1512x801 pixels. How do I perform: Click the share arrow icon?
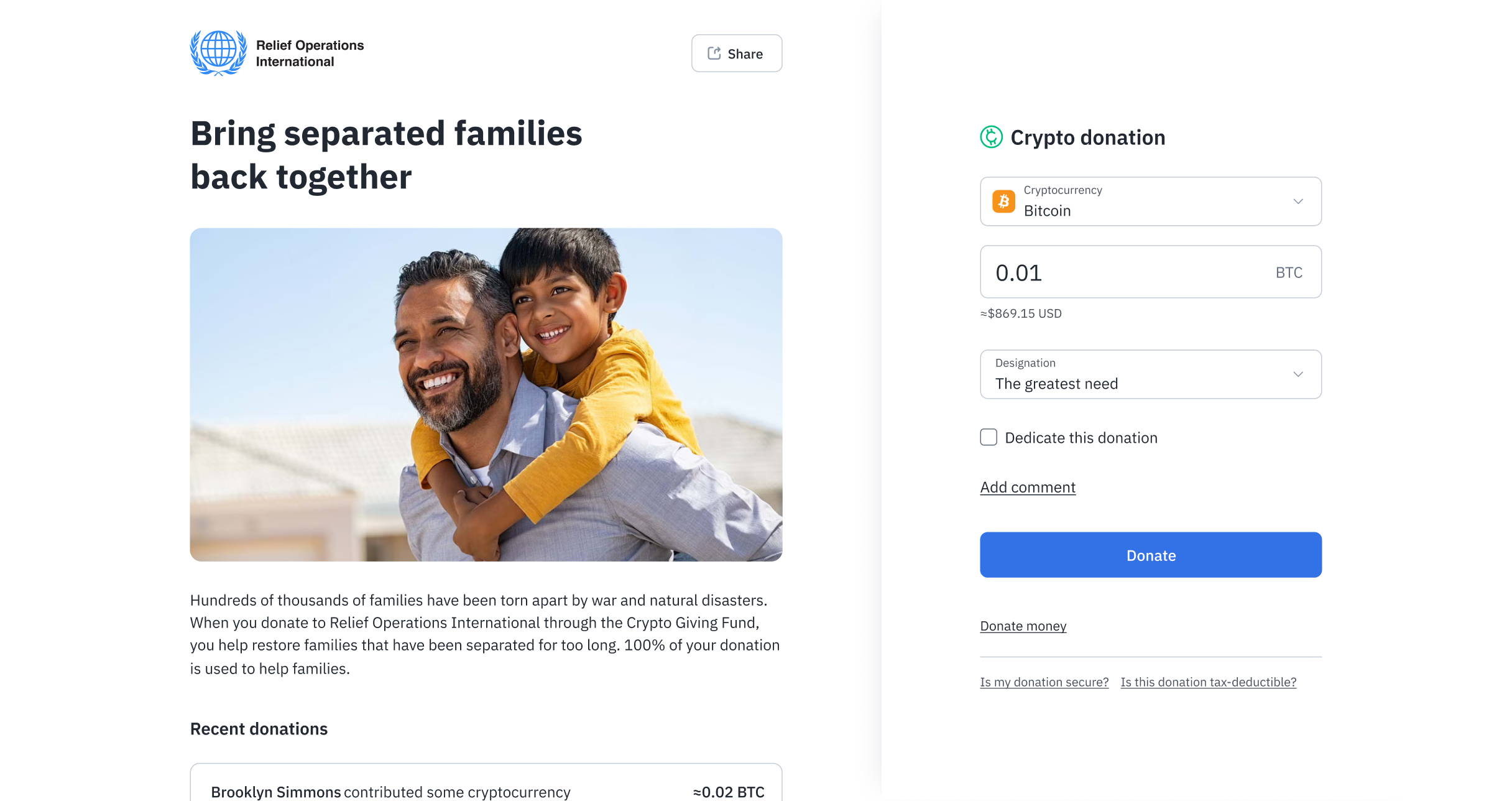[x=714, y=53]
